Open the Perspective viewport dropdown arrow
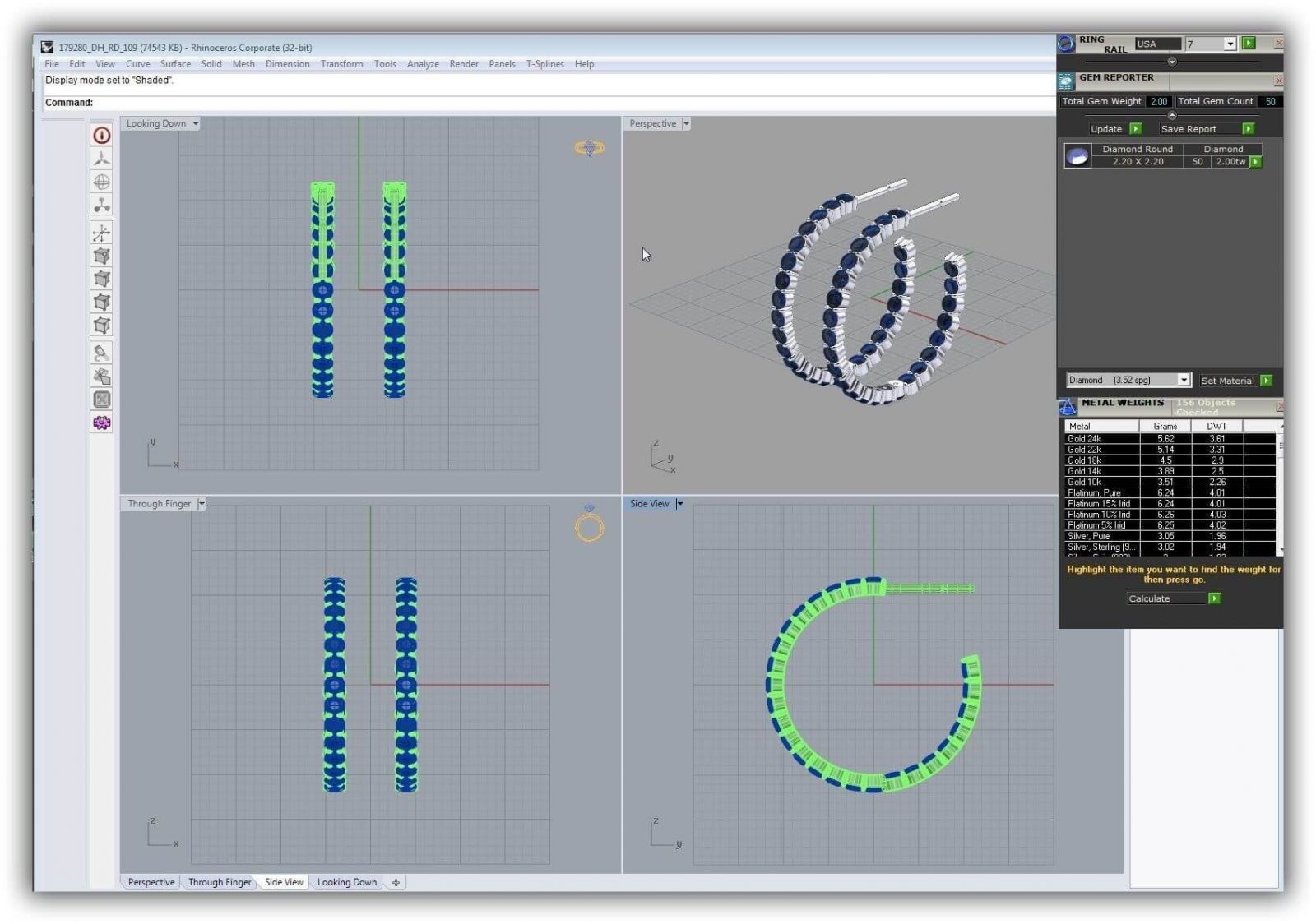1316x924 pixels. point(686,124)
